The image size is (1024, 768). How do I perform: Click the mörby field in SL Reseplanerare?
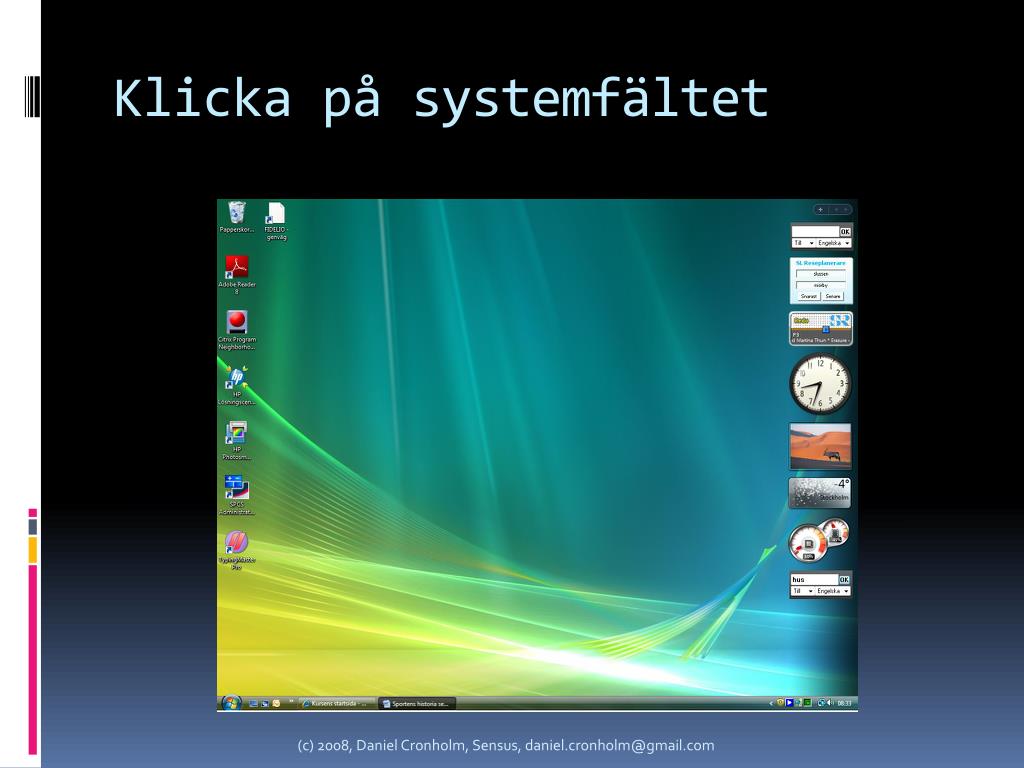tap(821, 285)
